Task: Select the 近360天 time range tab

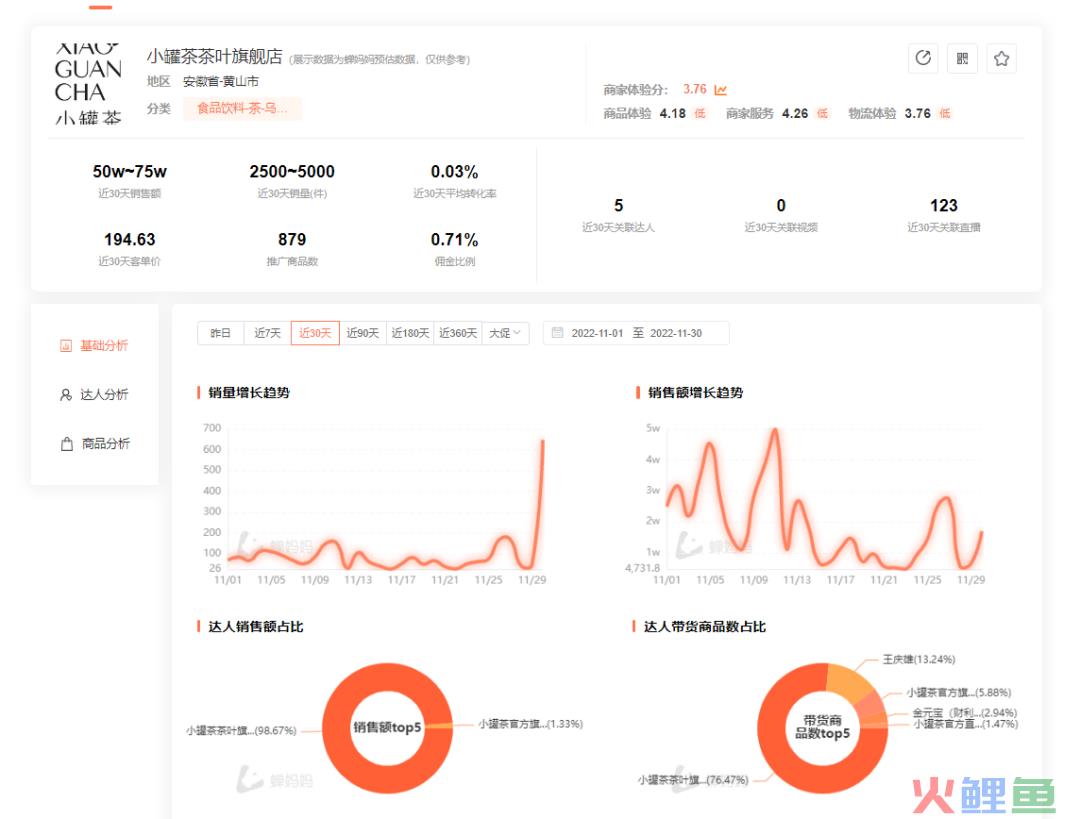Action: [x=457, y=333]
